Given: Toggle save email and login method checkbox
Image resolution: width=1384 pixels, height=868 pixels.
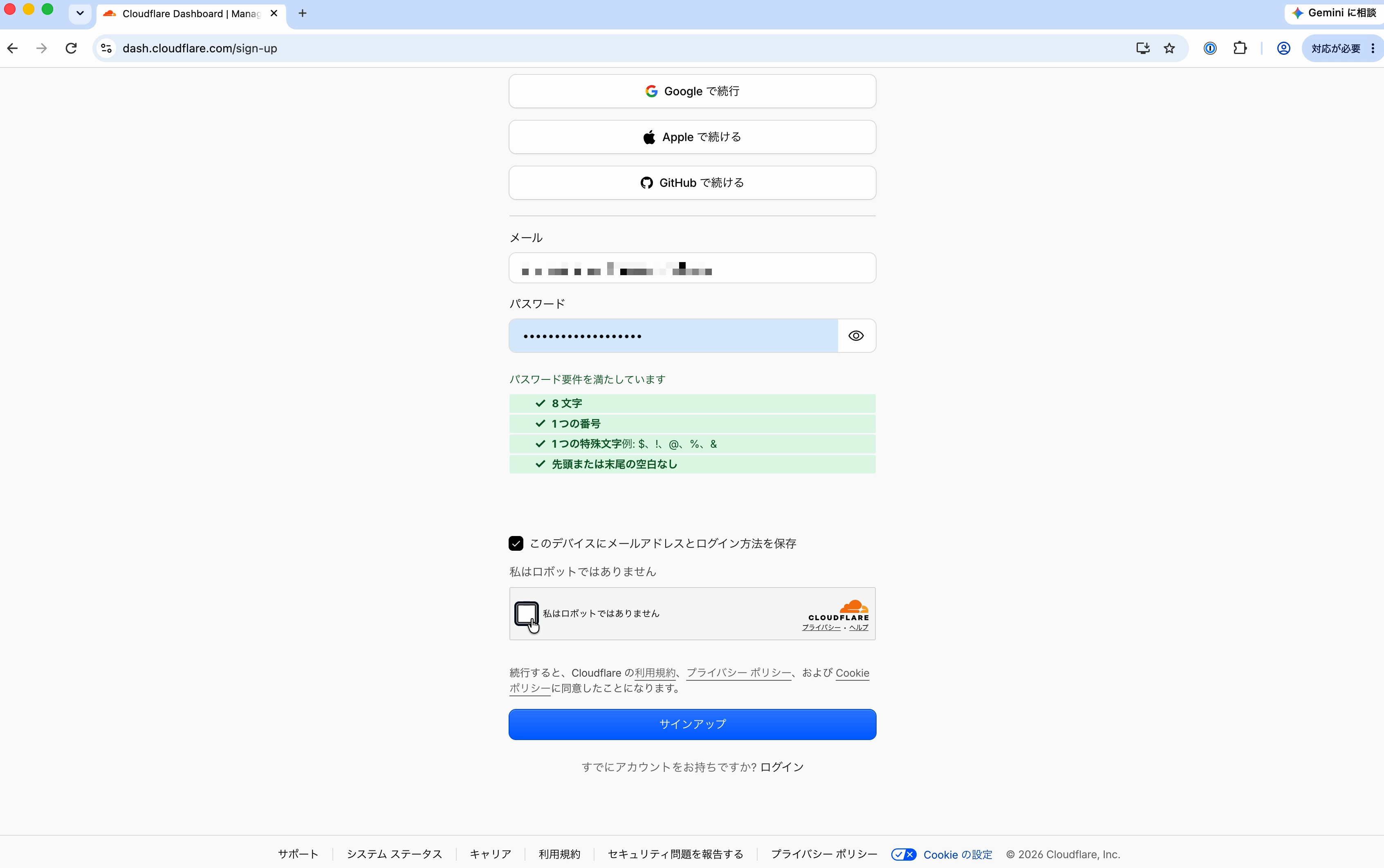Looking at the screenshot, I should pyautogui.click(x=516, y=544).
